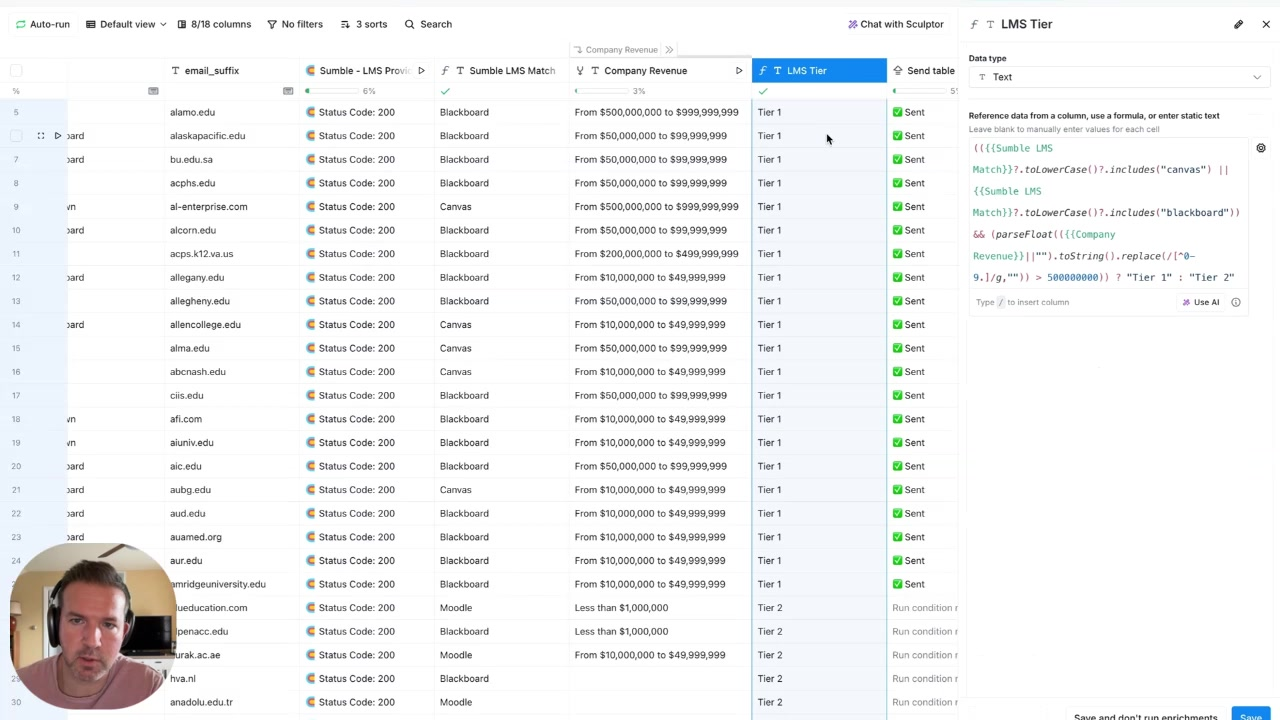The image size is (1280, 720).
Task: Click the summary icon under email_suffix header
Action: pyautogui.click(x=288, y=91)
